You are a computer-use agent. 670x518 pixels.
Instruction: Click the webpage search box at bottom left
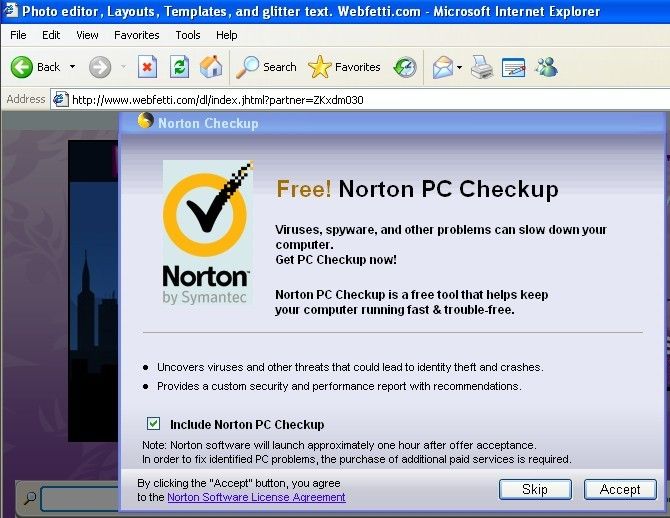[x=79, y=498]
